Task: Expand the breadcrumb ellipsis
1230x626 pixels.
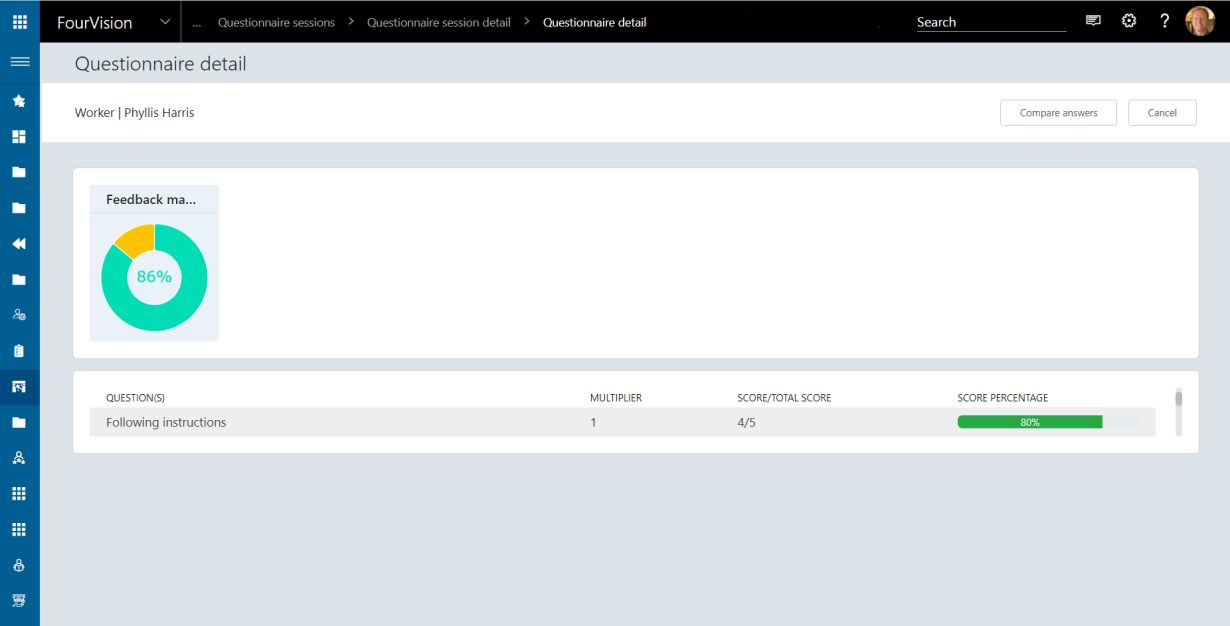Action: point(197,22)
